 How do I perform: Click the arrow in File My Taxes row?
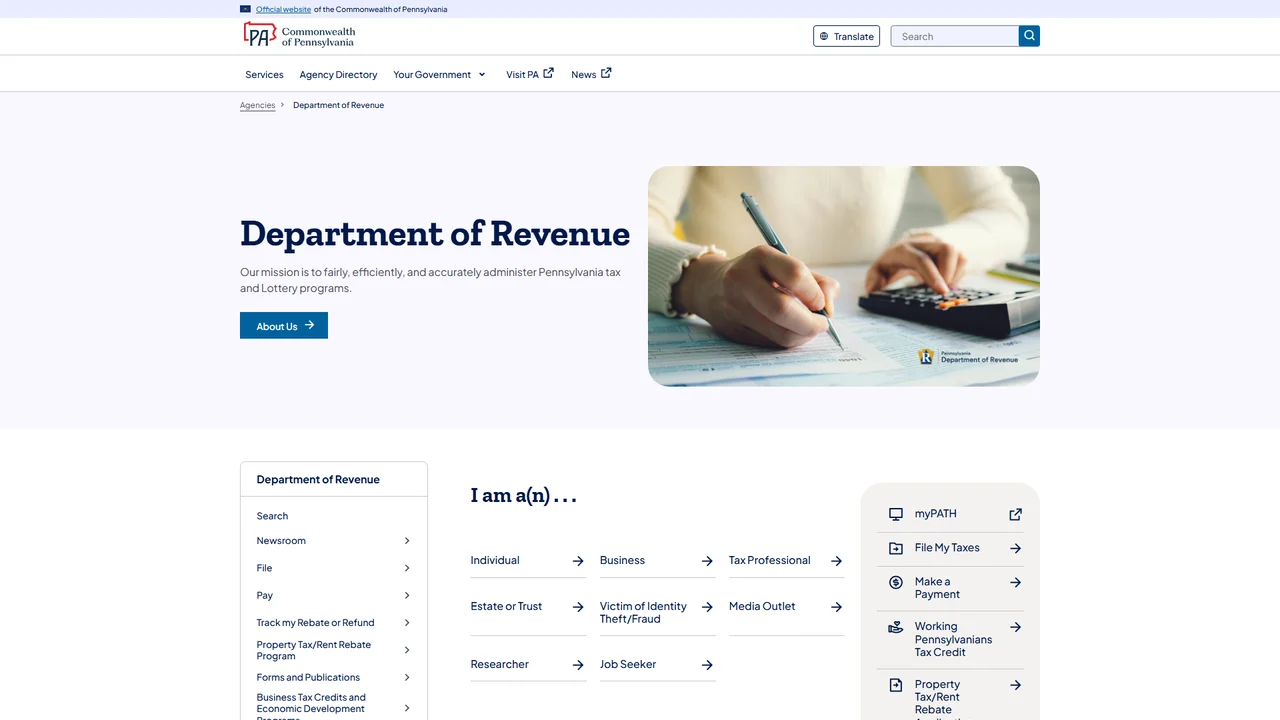1016,548
